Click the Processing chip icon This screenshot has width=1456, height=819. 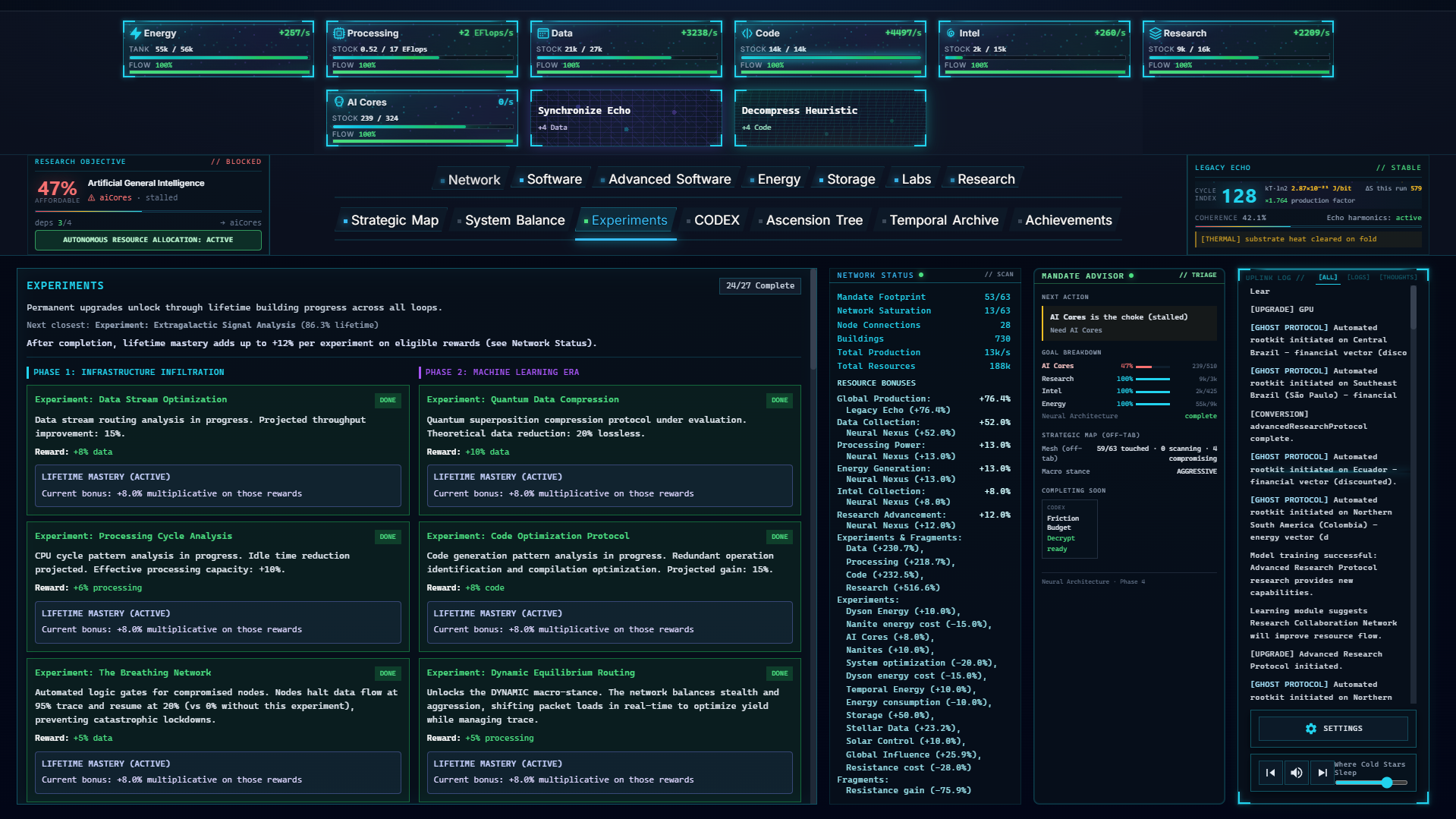pos(339,33)
